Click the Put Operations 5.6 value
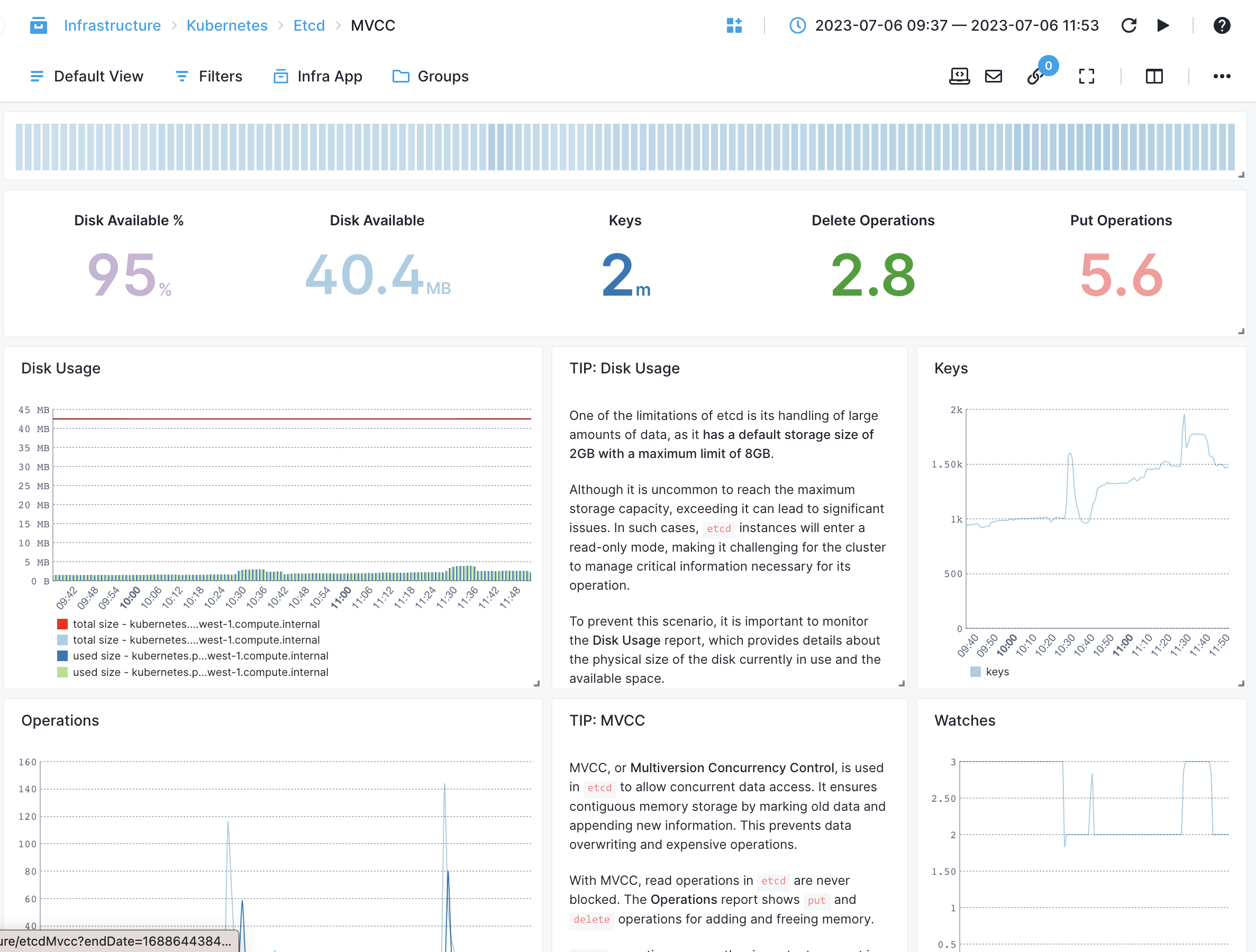The image size is (1256, 952). coord(1121,276)
